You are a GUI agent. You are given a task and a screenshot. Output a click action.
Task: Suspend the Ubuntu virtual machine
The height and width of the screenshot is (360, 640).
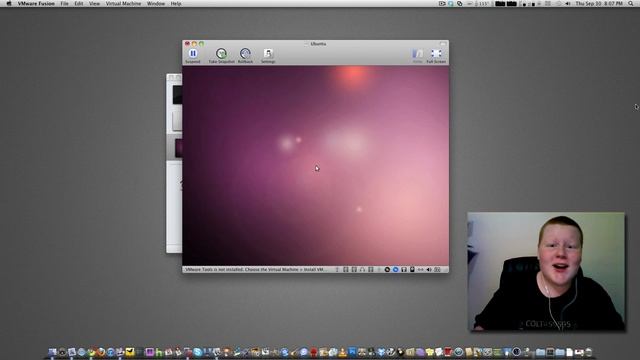coord(193,56)
